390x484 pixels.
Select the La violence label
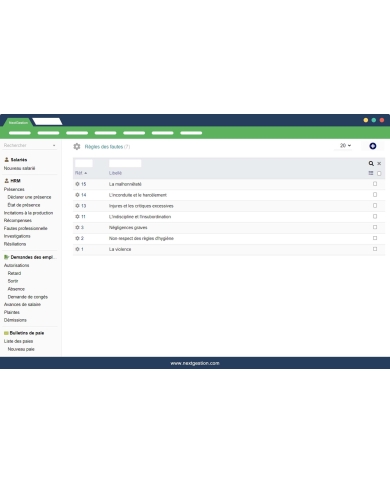click(120, 249)
